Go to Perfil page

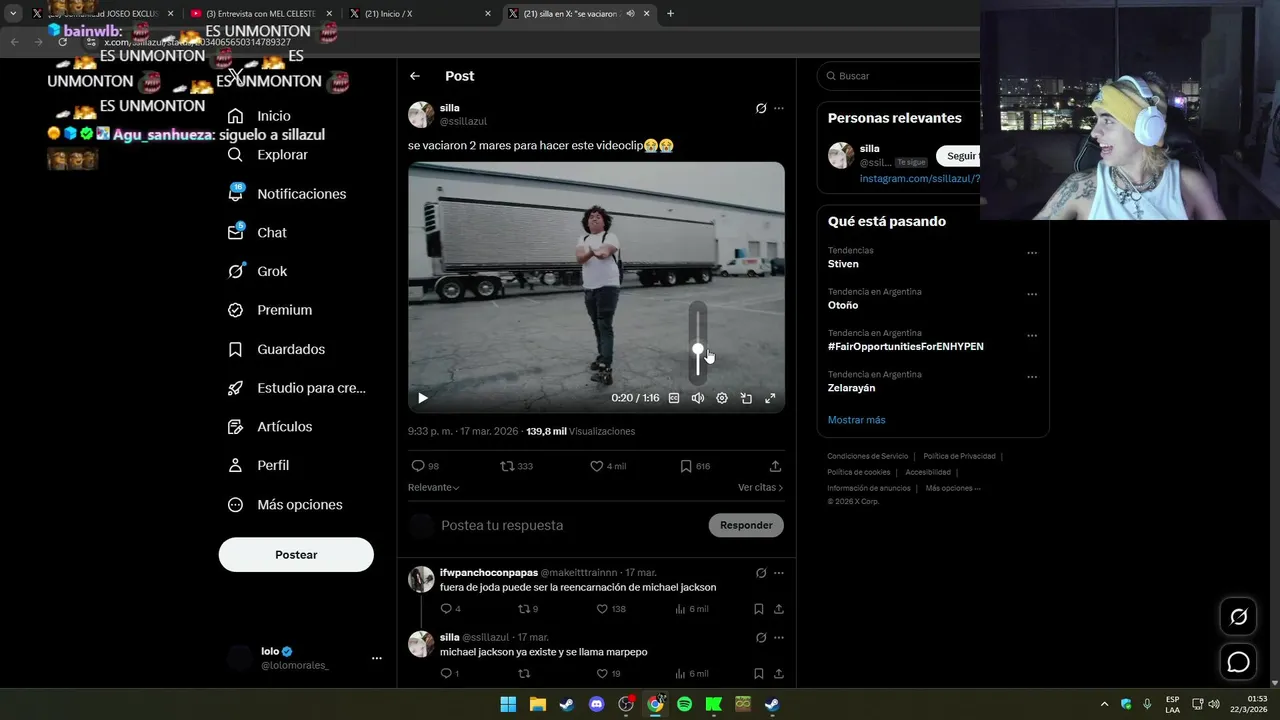tap(258, 465)
